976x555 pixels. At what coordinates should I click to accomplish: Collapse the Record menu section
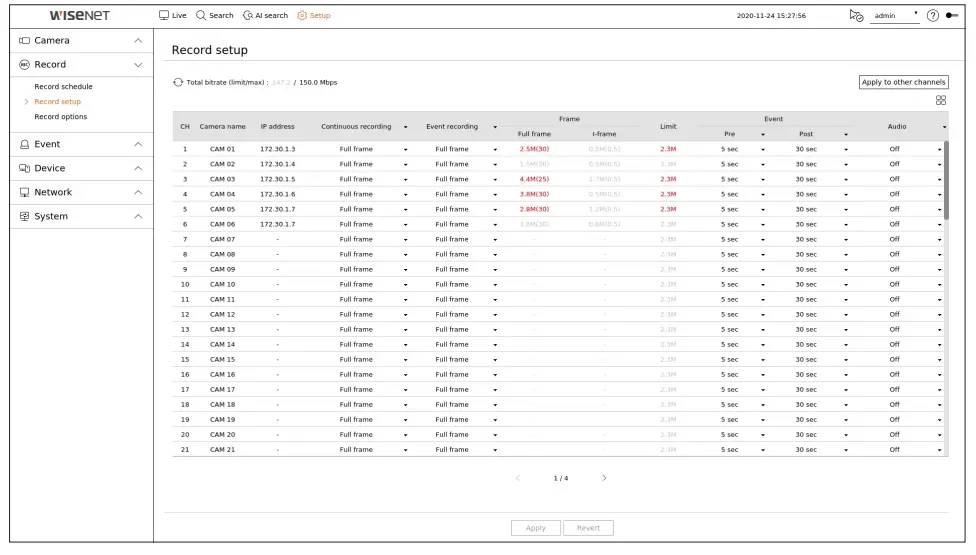tap(82, 65)
